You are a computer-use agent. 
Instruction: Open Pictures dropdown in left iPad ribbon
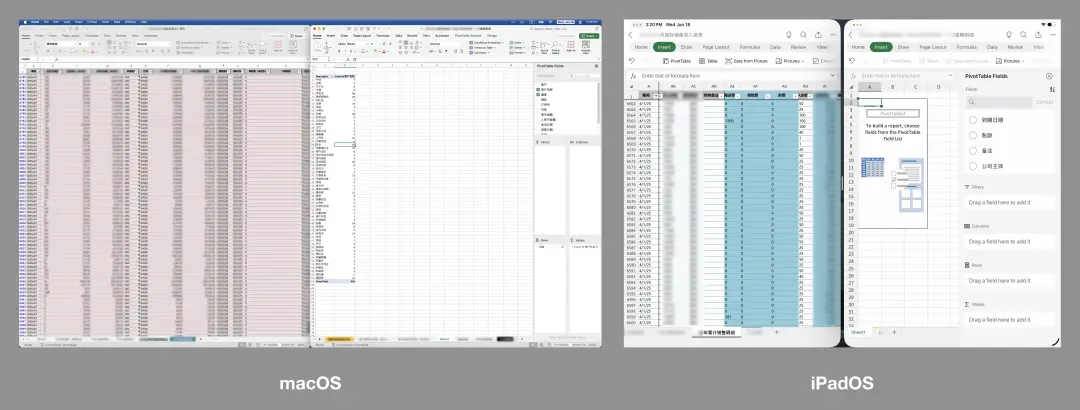pos(789,61)
